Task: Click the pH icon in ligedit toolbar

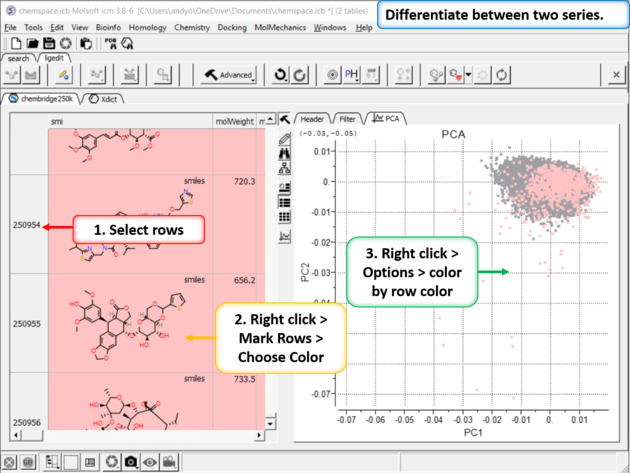Action: pyautogui.click(x=352, y=75)
